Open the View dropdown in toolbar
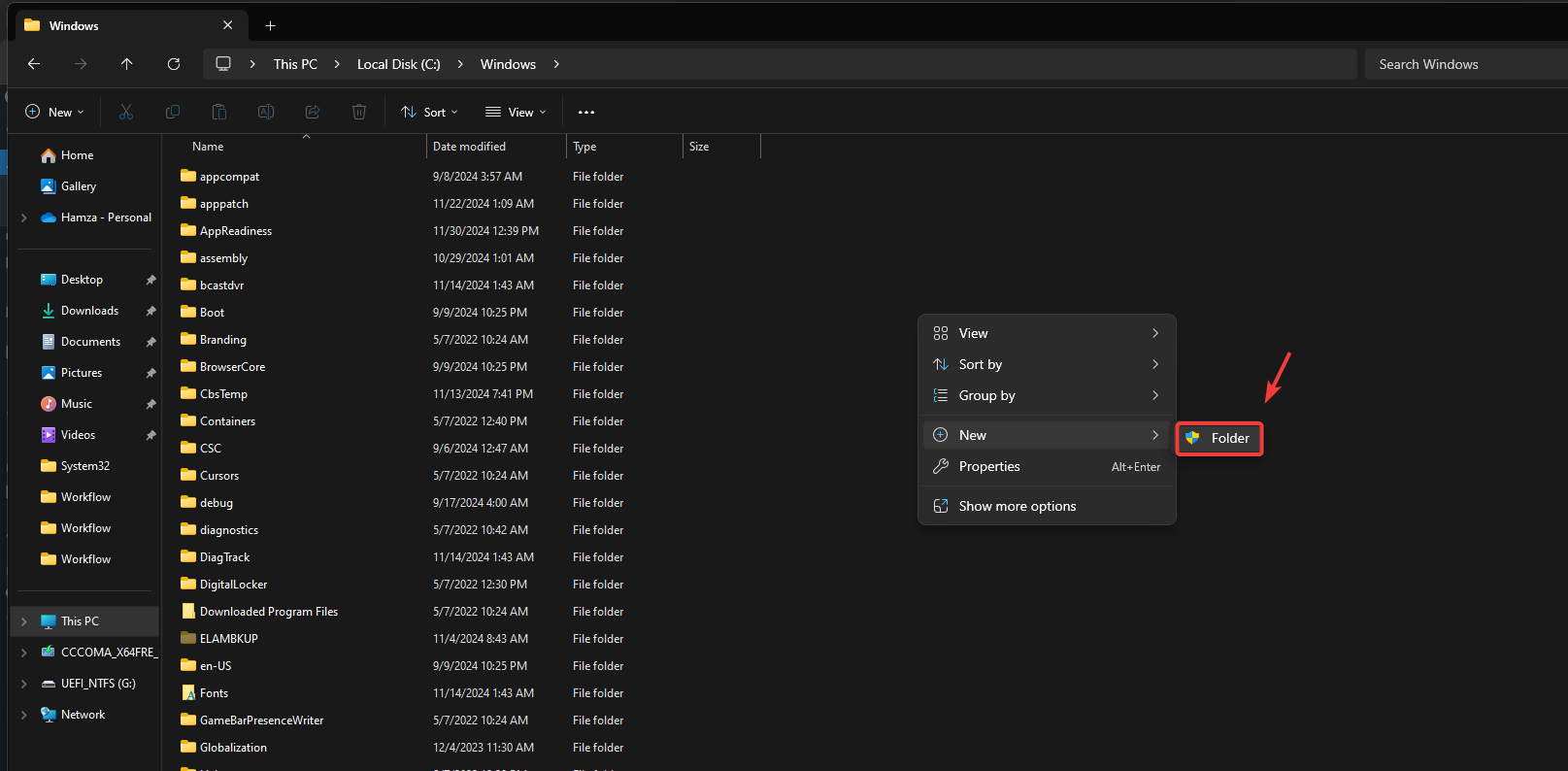This screenshot has height=771, width=1568. (x=516, y=112)
